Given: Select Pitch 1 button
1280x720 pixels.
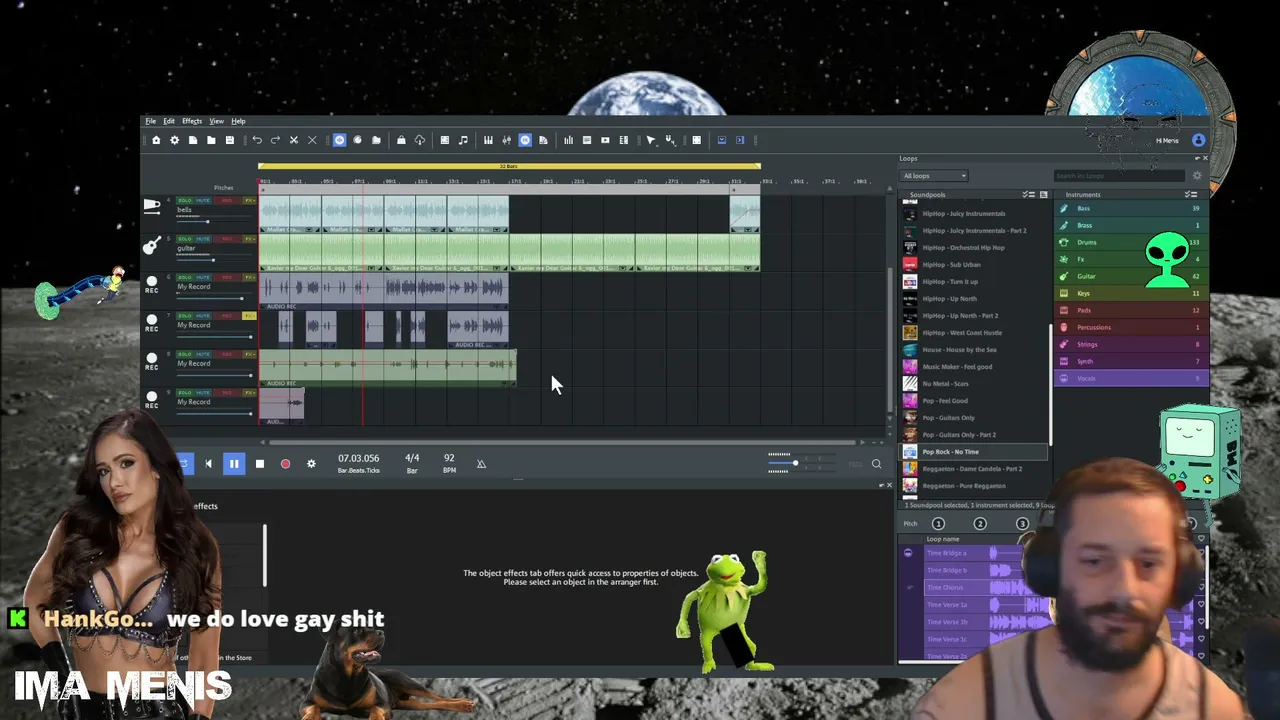Looking at the screenshot, I should [x=938, y=524].
